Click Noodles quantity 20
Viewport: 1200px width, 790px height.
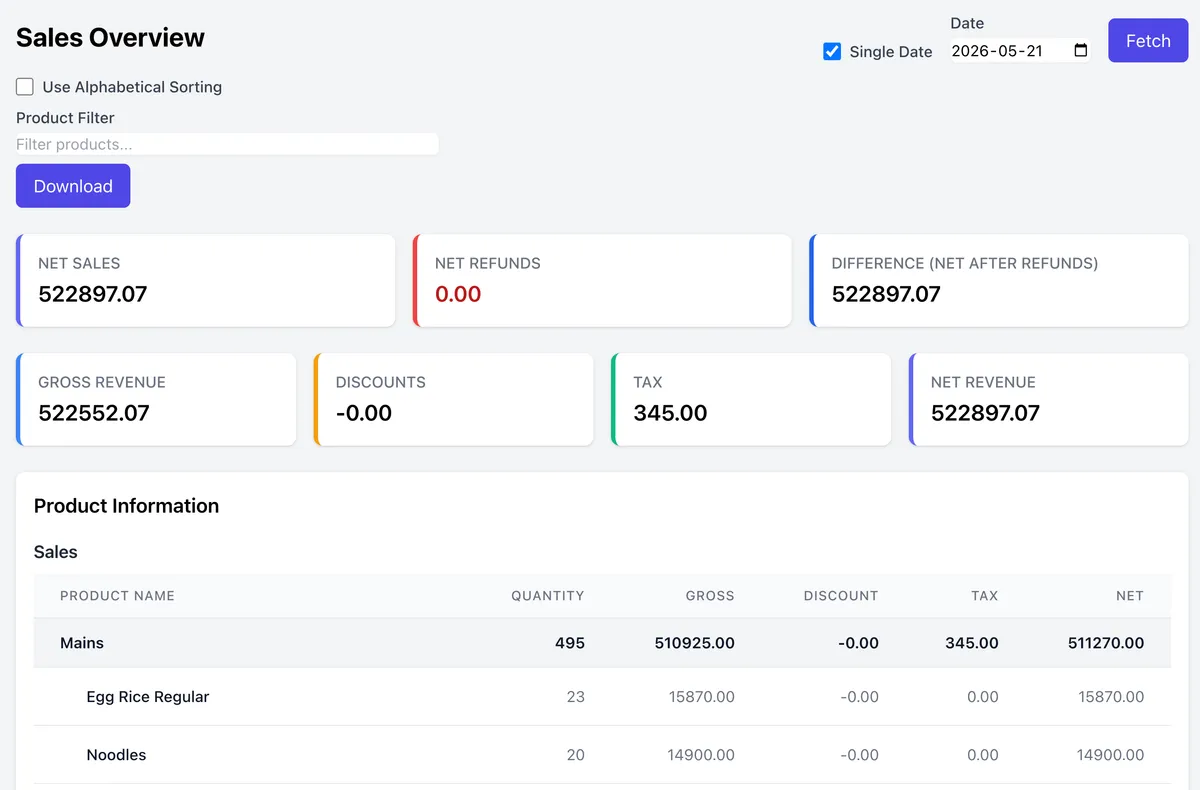pyautogui.click(x=576, y=755)
